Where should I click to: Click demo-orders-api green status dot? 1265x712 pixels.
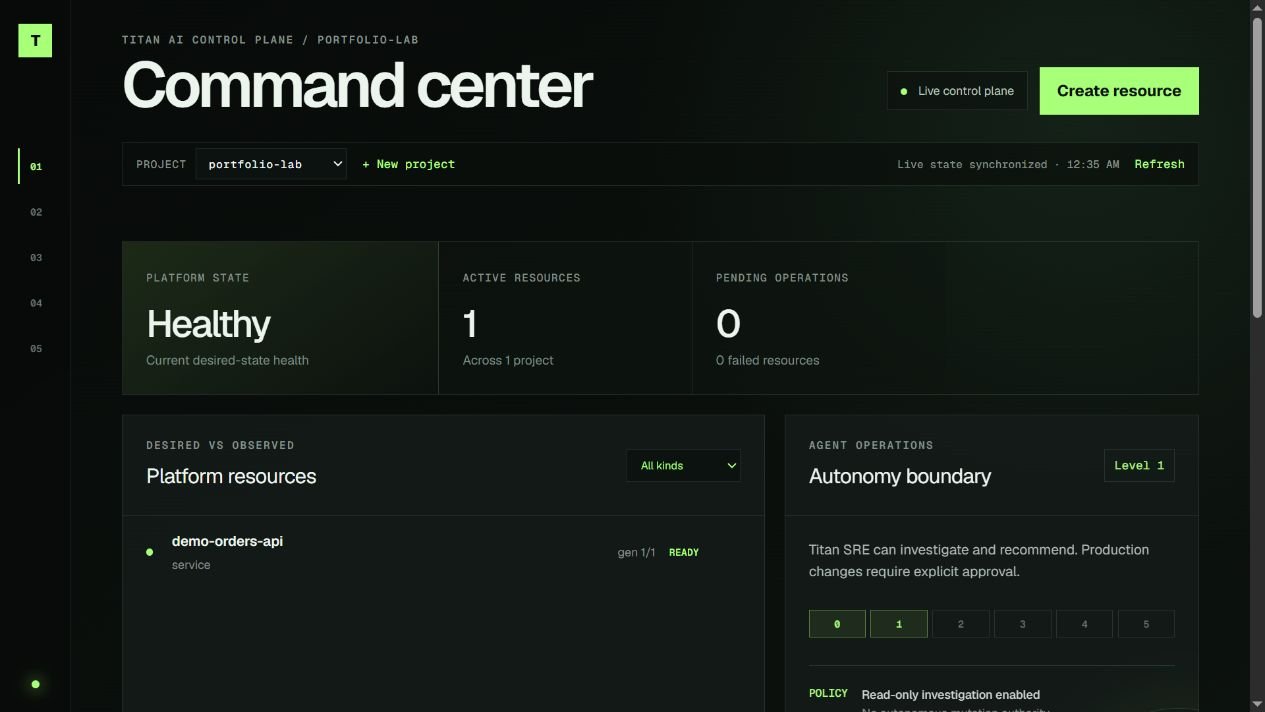150,552
